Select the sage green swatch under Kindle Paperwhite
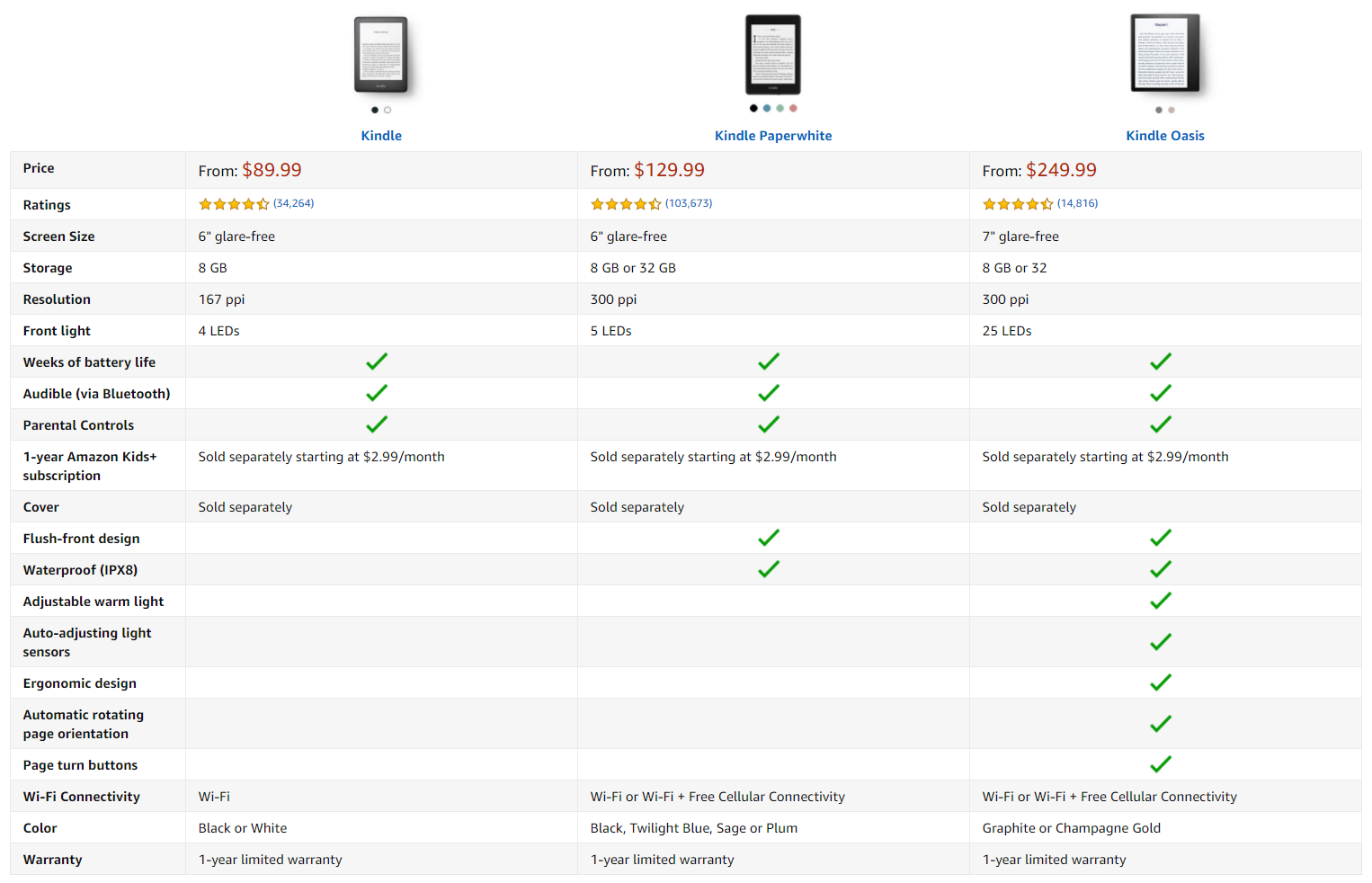This screenshot has width=1372, height=883. [x=780, y=108]
